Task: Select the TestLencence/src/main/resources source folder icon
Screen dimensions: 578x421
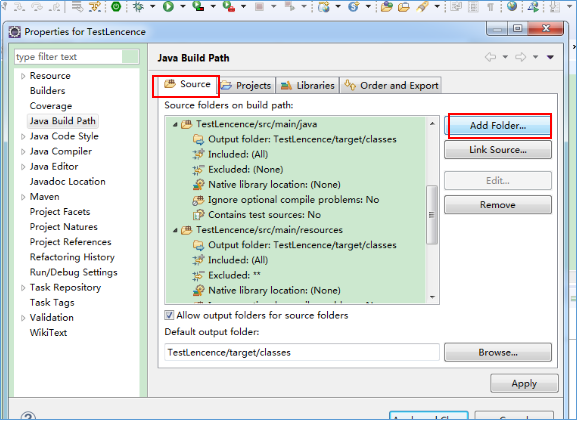Action: (x=187, y=230)
